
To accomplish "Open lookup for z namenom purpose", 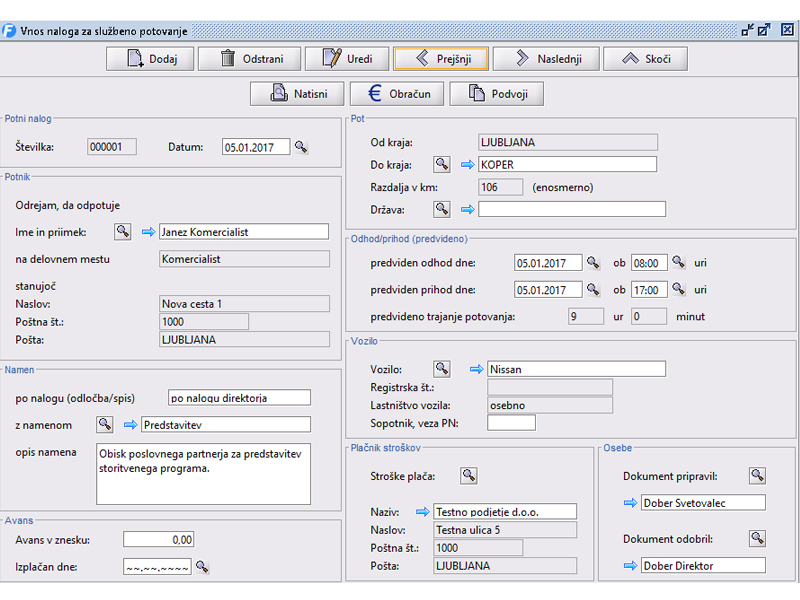I will point(105,424).
